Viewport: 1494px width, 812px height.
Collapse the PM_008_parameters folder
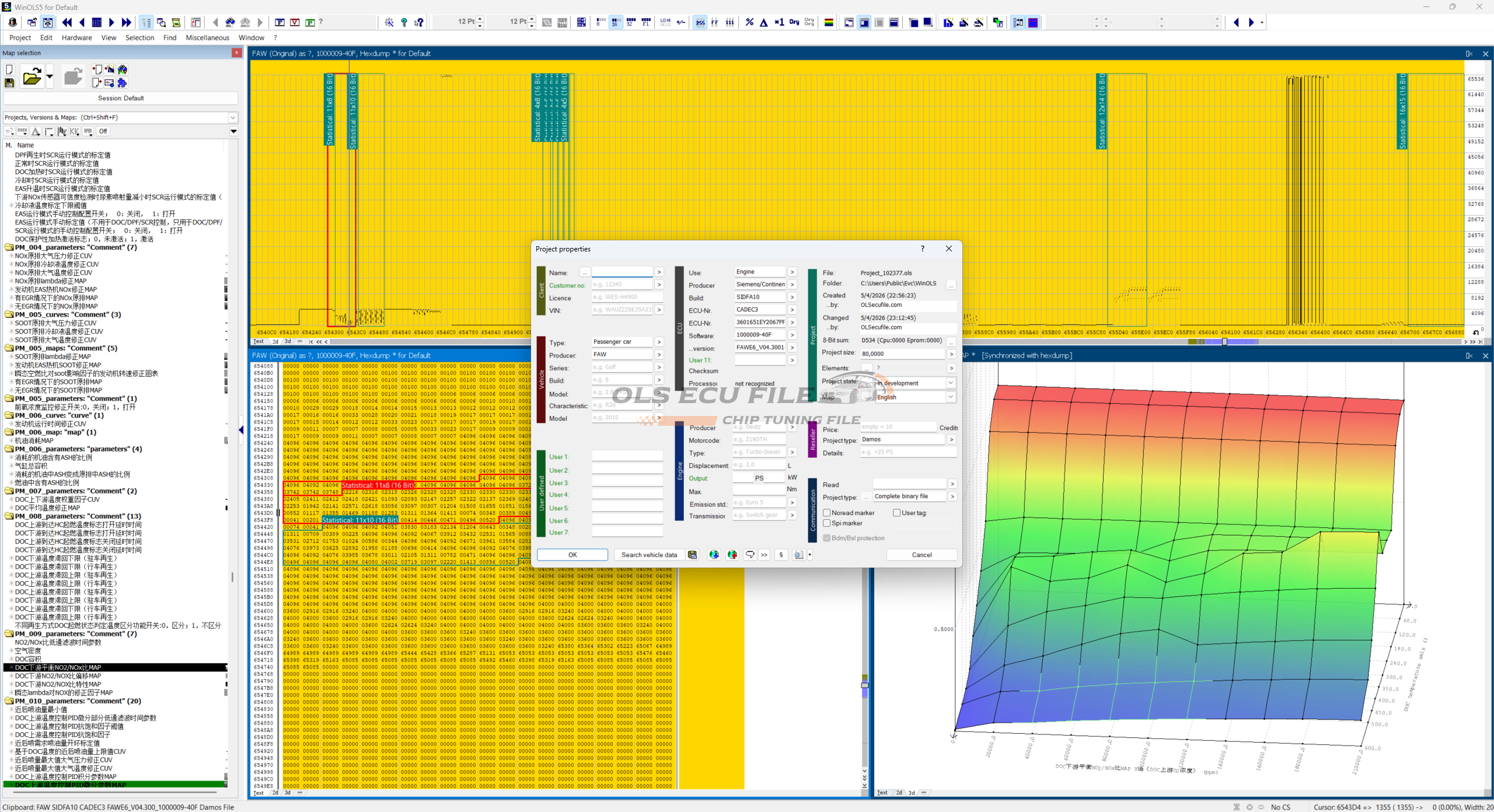click(9, 516)
